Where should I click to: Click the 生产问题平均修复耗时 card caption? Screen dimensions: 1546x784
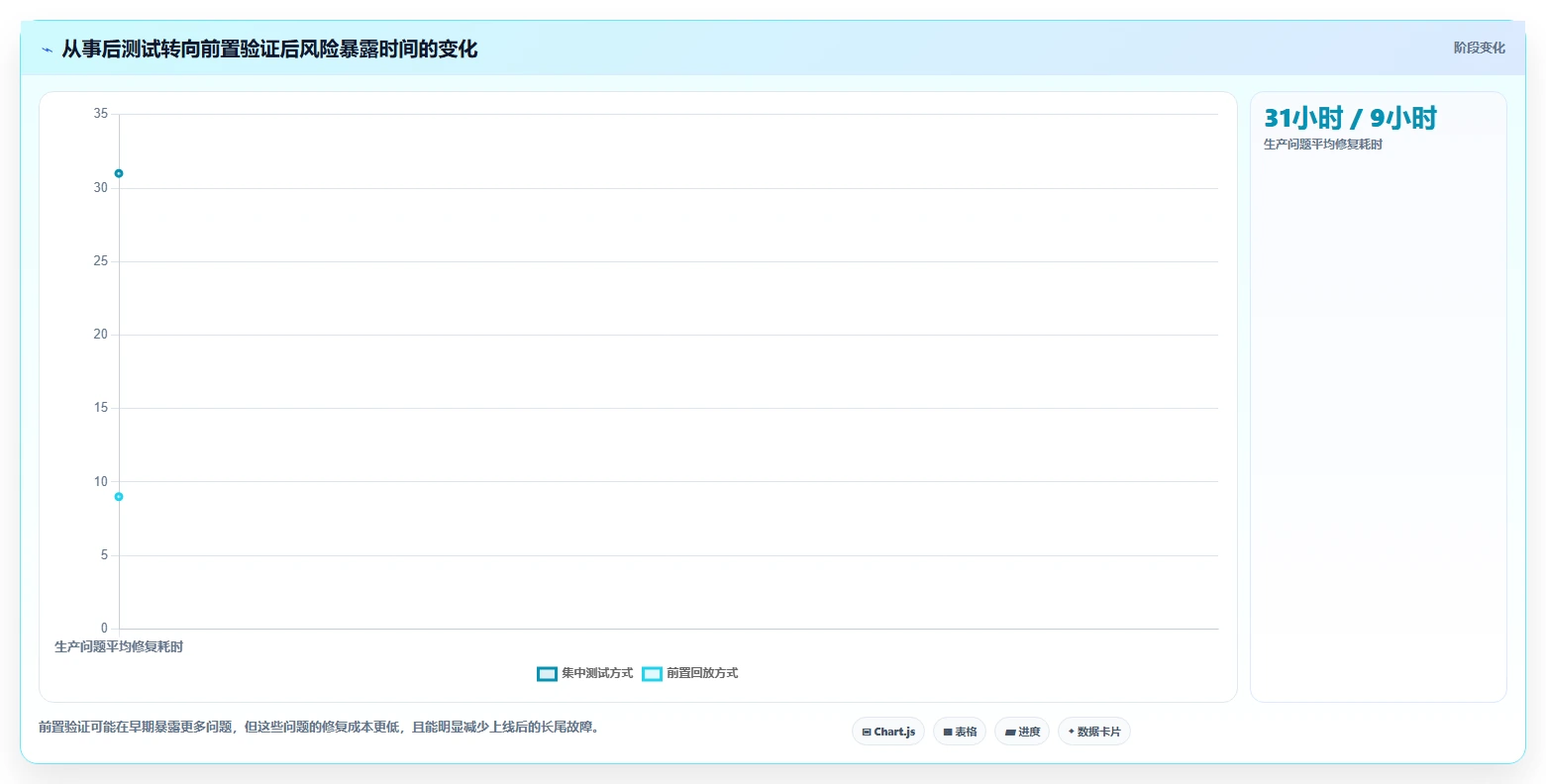tap(1323, 145)
